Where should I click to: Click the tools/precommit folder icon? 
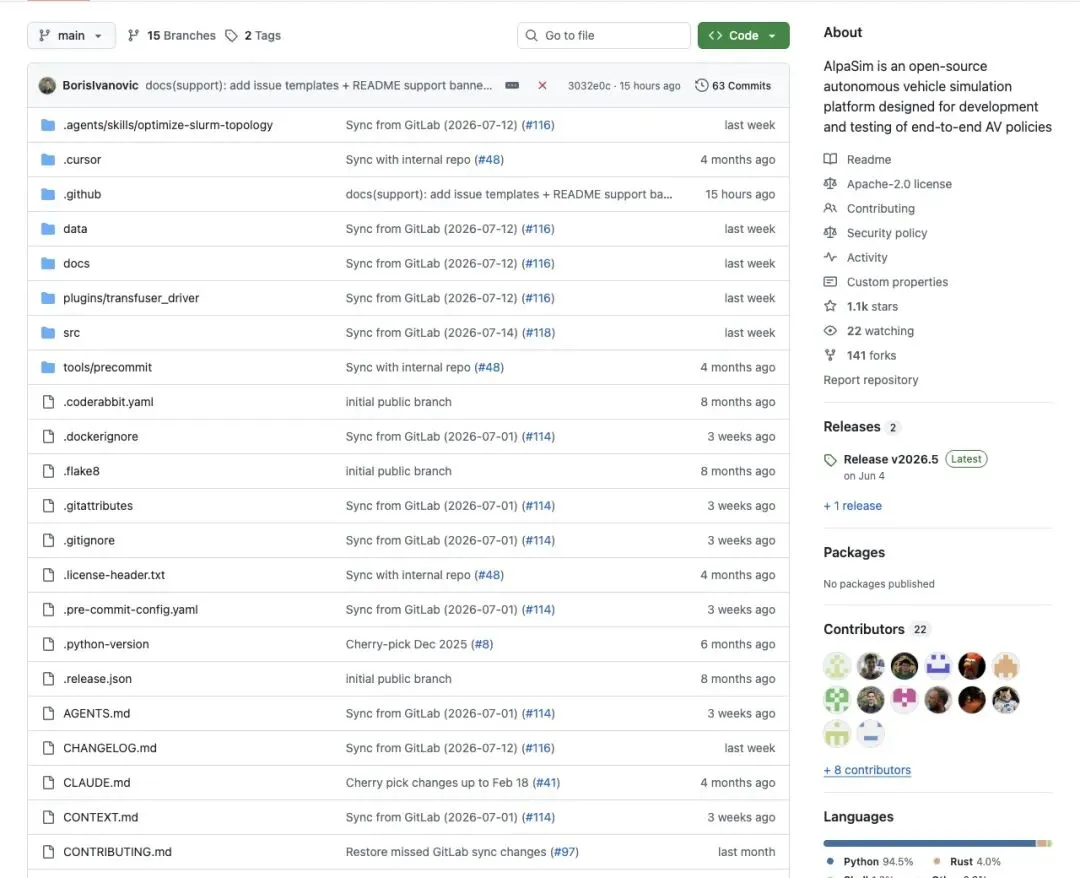(48, 367)
